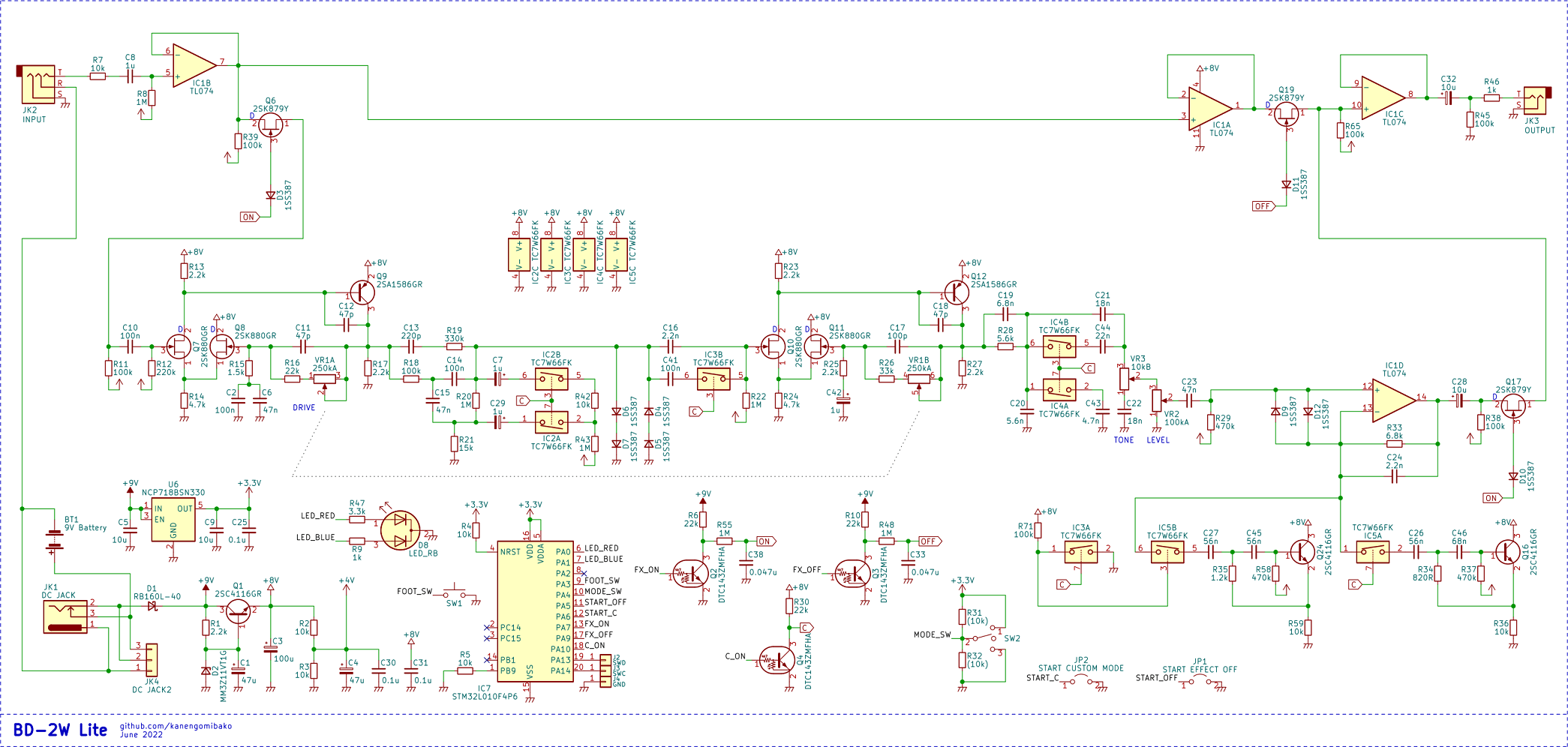Screen dimensions: 1568x747
Task: Click the JP2 start custom mode jumper
Action: pos(1081,681)
